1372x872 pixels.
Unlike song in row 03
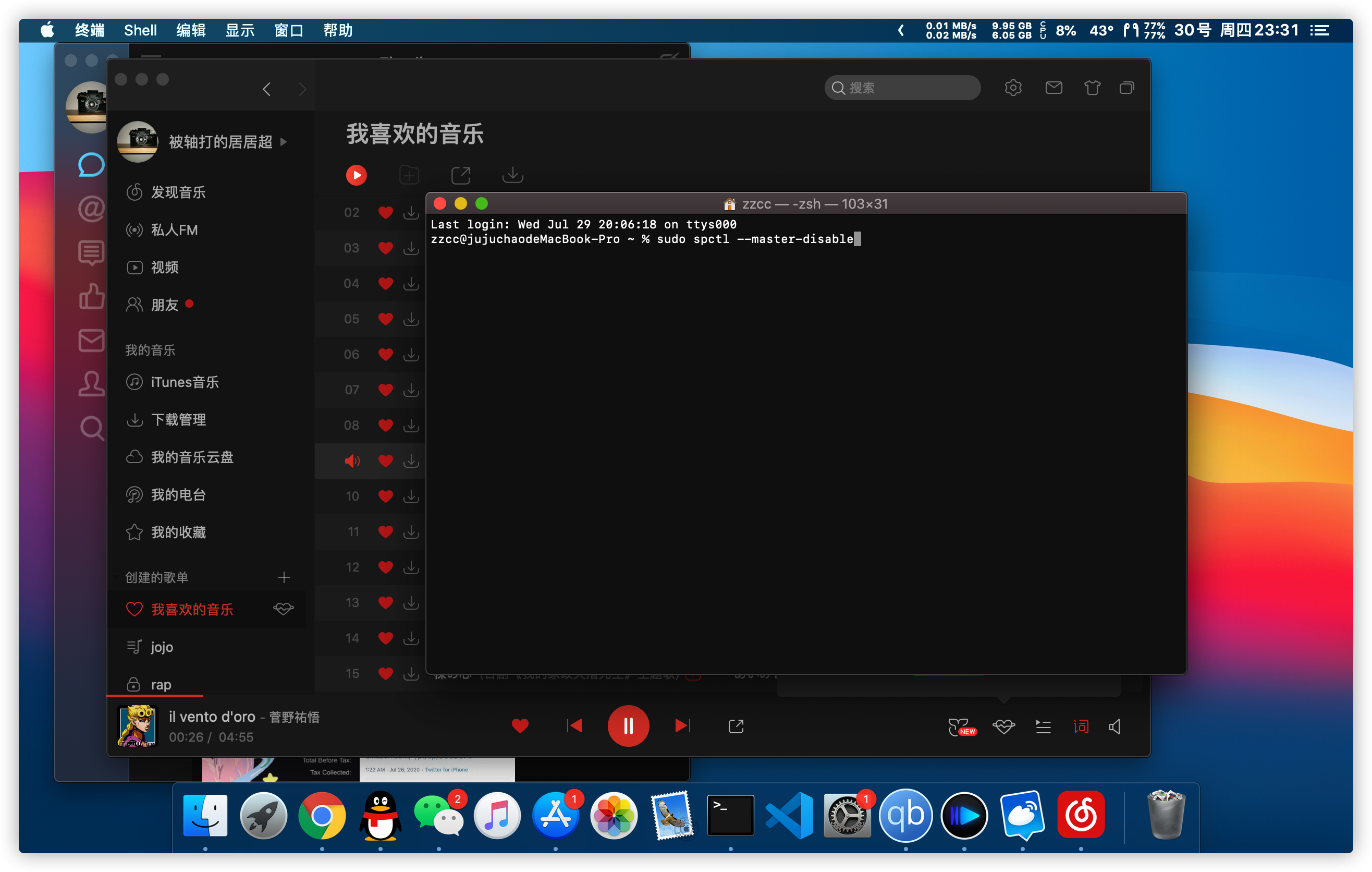click(x=385, y=248)
